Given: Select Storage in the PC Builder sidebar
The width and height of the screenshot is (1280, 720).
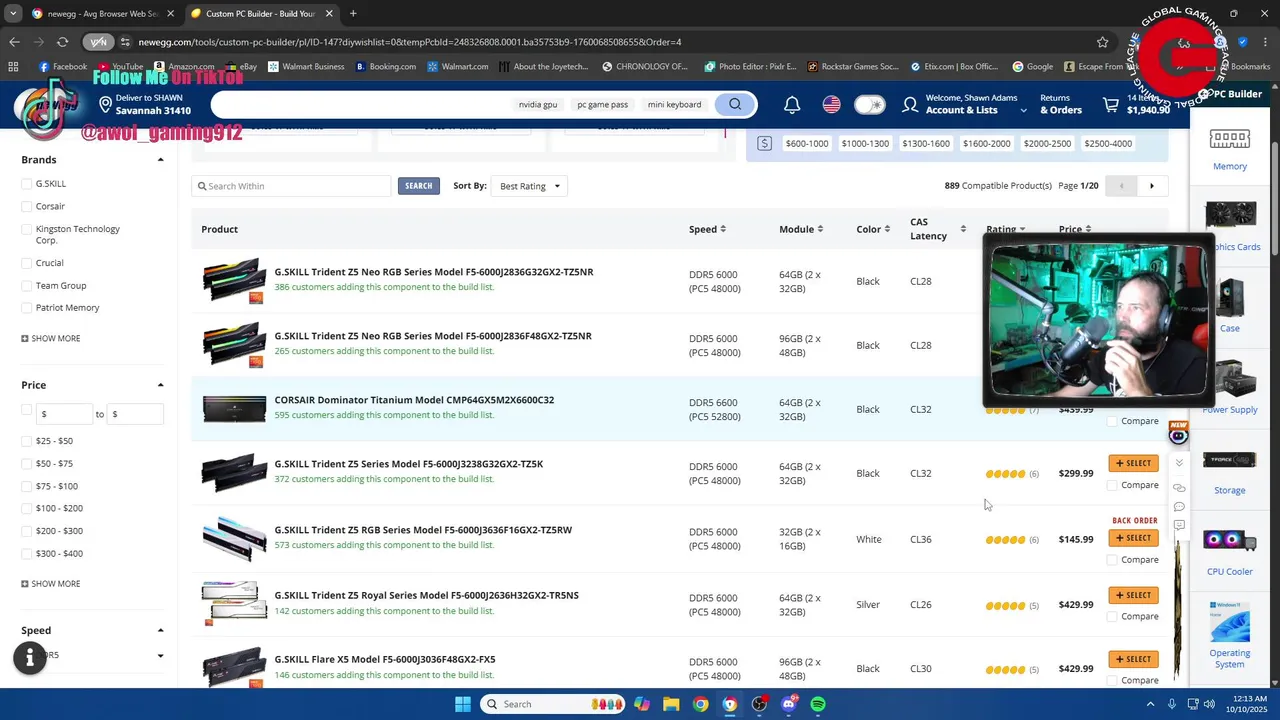Looking at the screenshot, I should pos(1230,472).
